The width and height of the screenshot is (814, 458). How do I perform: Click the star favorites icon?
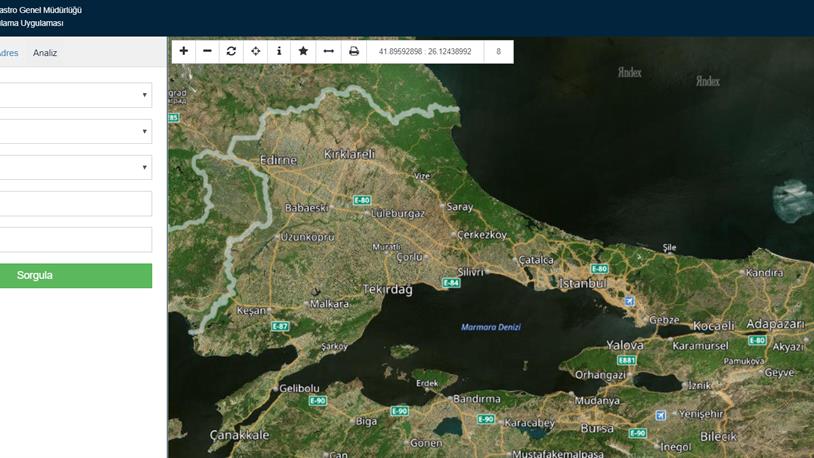303,51
